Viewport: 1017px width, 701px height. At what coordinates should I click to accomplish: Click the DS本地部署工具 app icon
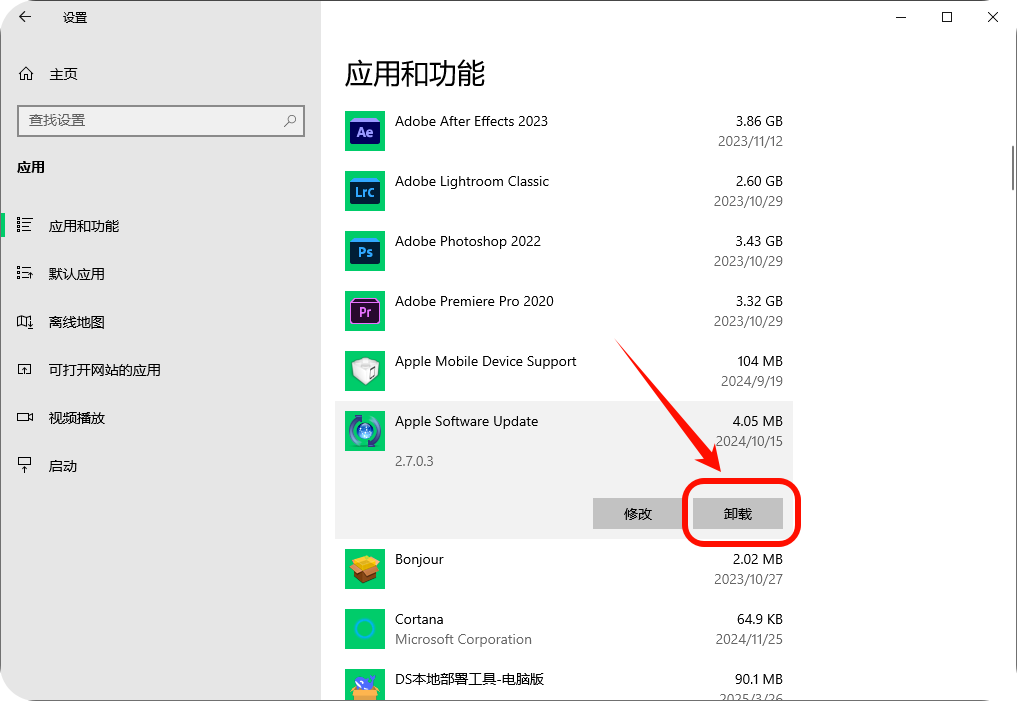(x=365, y=685)
